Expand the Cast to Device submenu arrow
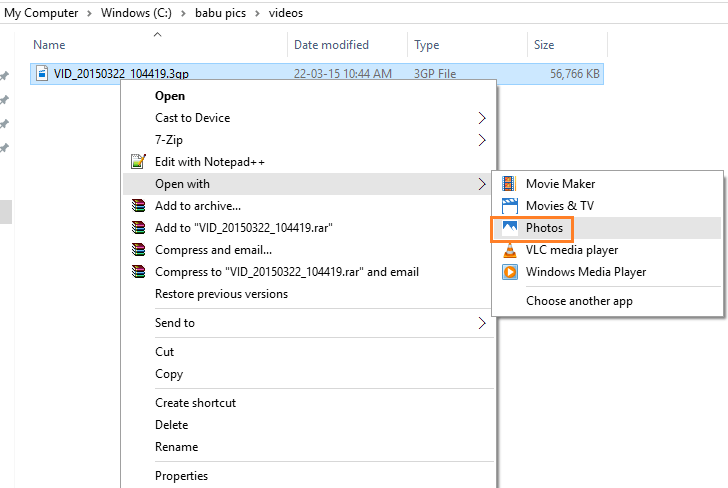 tap(482, 118)
